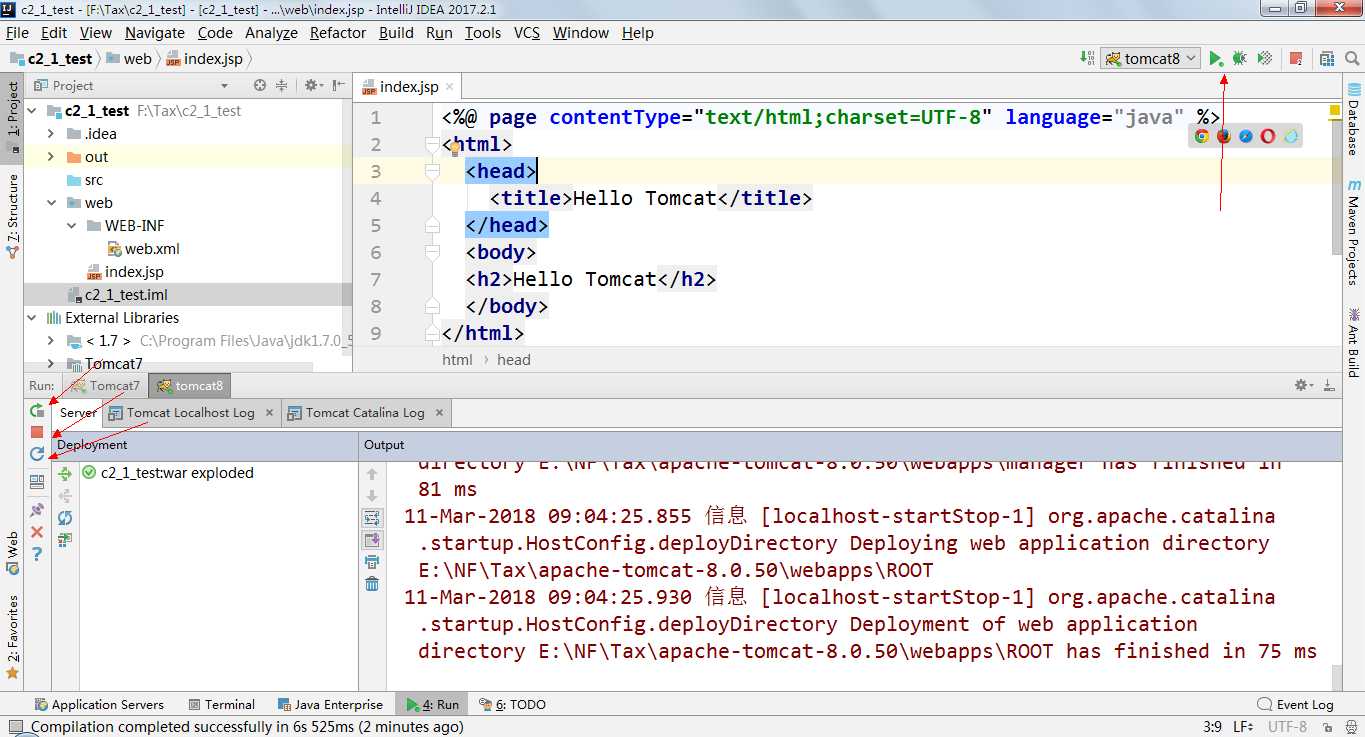Expand the < 1.7 > JDK library
The width and height of the screenshot is (1365, 737).
click(52, 341)
